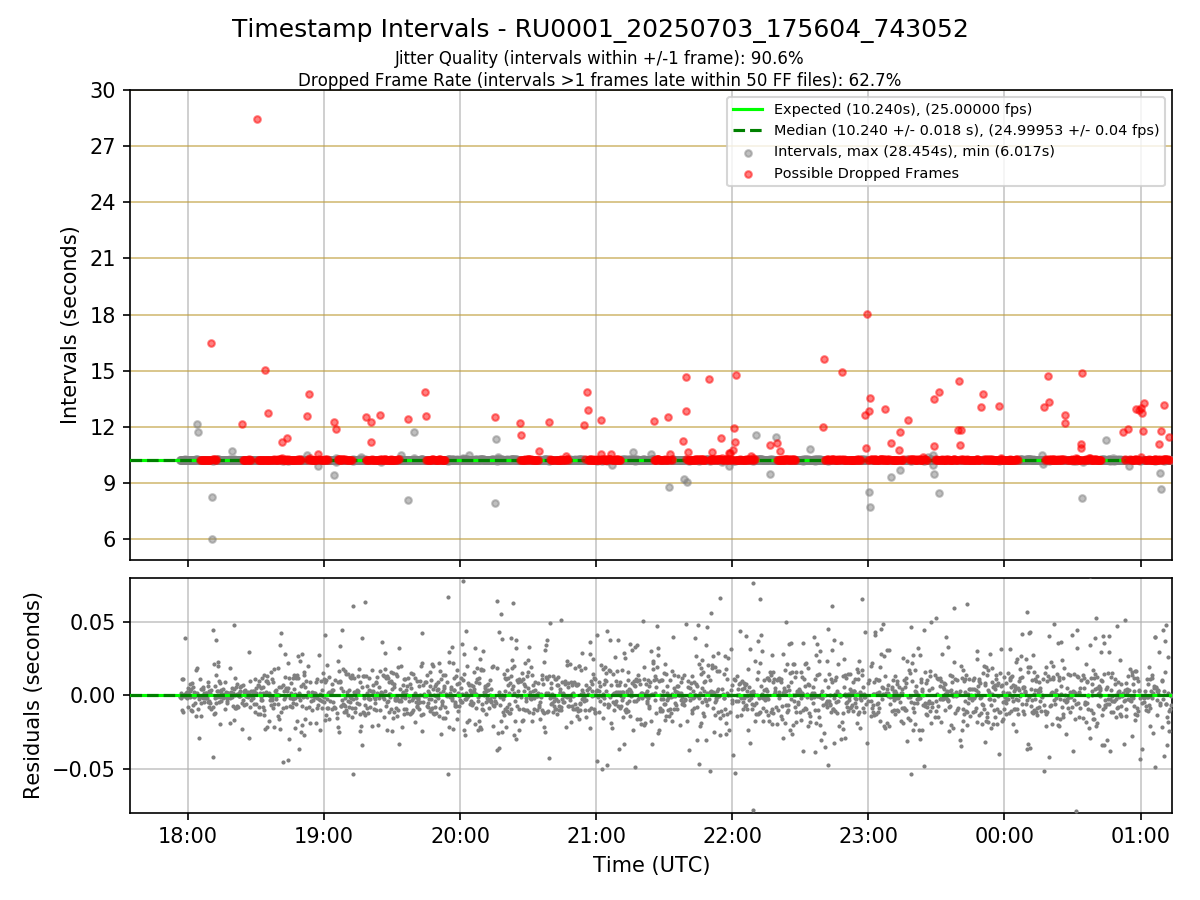Screen dimensions: 1200x900
Task: Click the '00:00' x-axis tick label
Action: (1004, 836)
